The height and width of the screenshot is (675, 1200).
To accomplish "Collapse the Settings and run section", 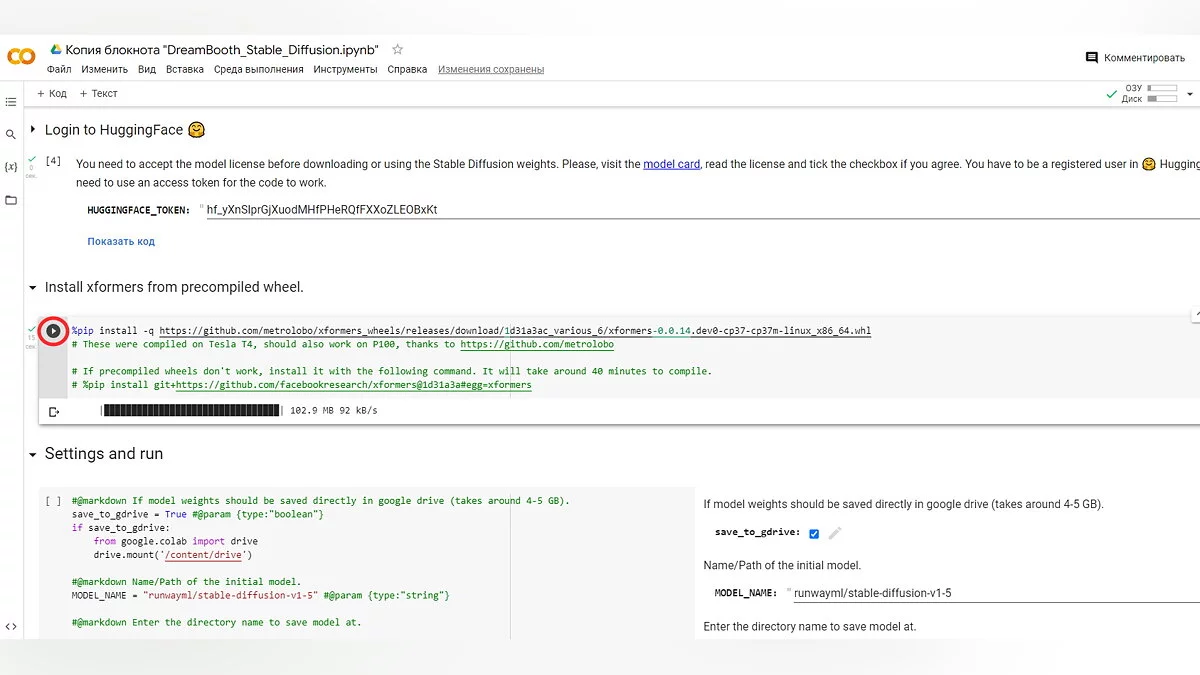I will tap(33, 454).
